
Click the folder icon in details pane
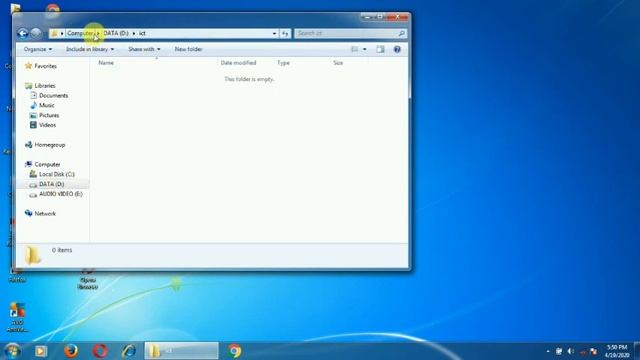33,256
